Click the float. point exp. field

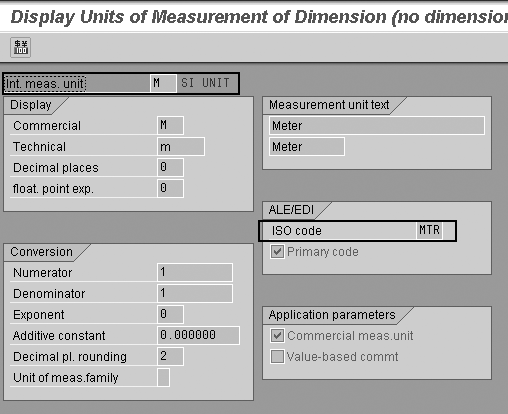click(x=170, y=188)
